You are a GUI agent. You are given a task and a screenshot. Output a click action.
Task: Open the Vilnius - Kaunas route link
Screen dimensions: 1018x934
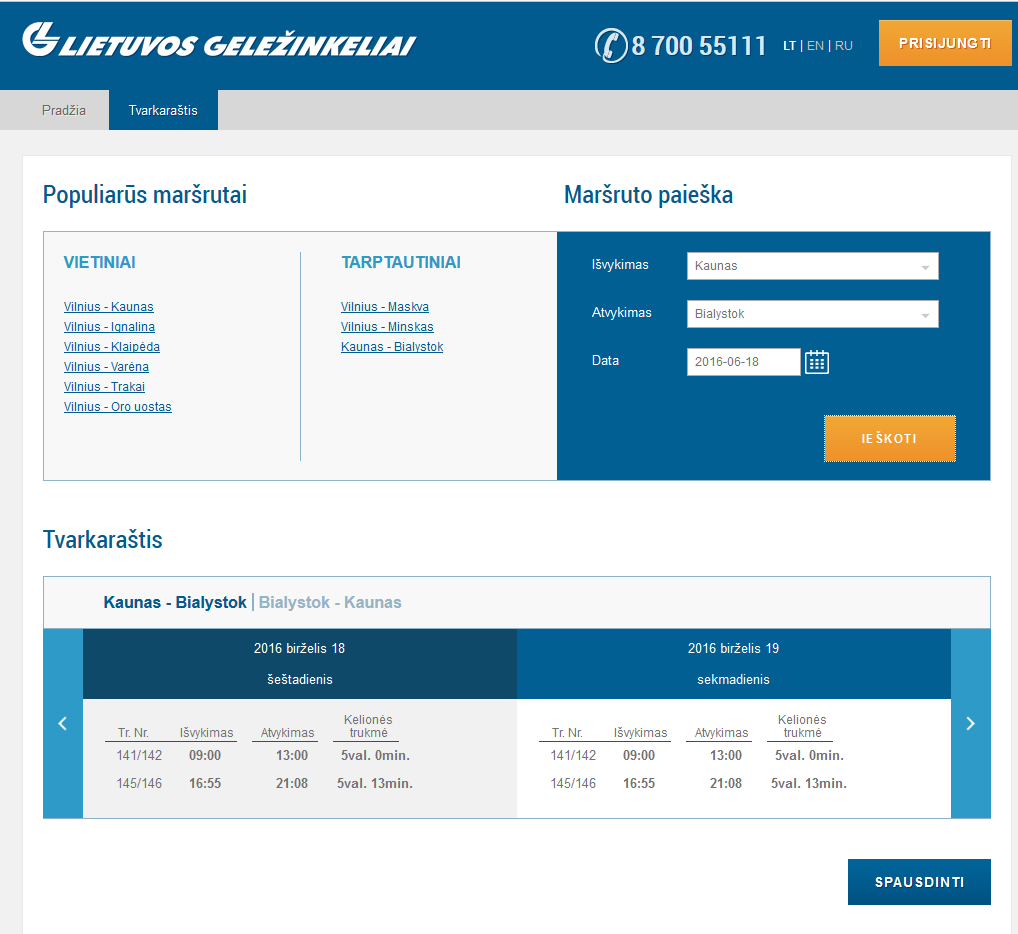click(x=109, y=307)
